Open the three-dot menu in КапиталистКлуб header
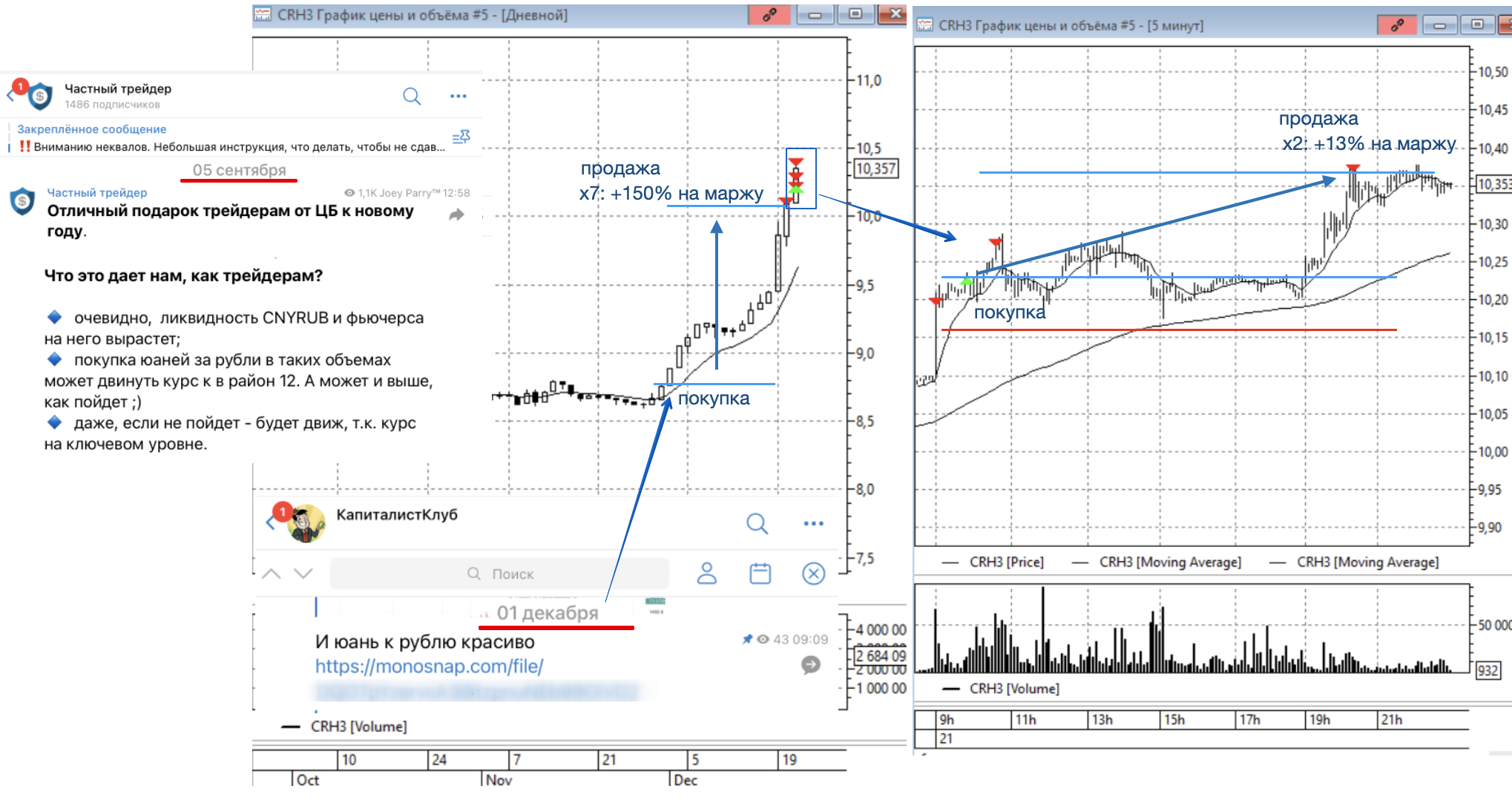1512x809 pixels. [814, 523]
